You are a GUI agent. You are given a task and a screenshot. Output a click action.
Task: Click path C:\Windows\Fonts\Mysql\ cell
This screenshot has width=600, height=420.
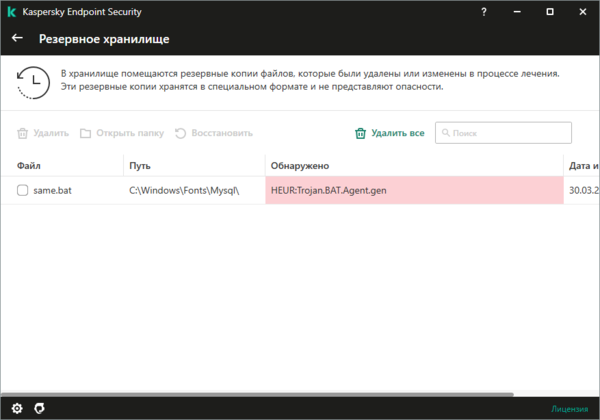(184, 190)
